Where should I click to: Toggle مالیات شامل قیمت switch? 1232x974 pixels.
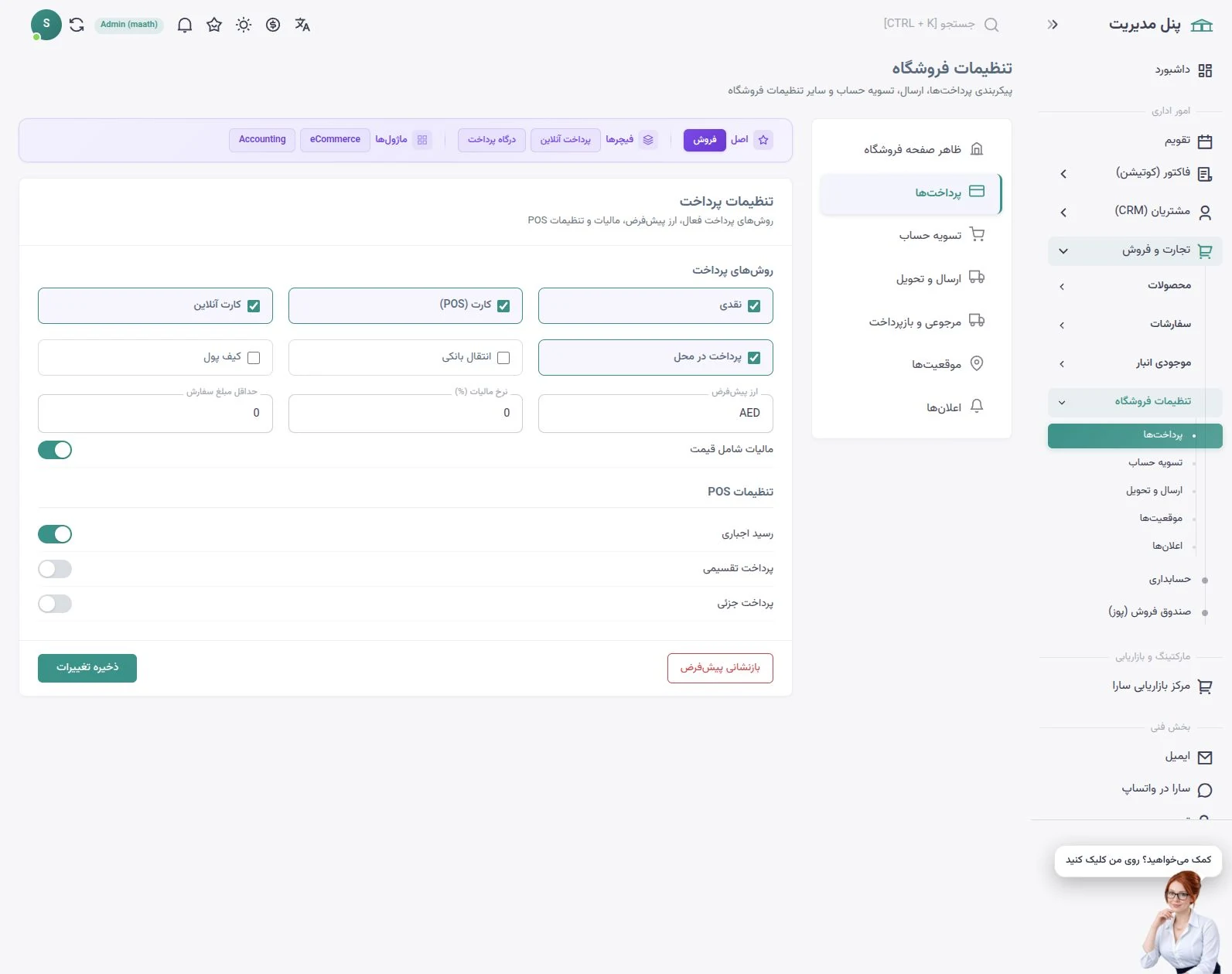tap(55, 450)
